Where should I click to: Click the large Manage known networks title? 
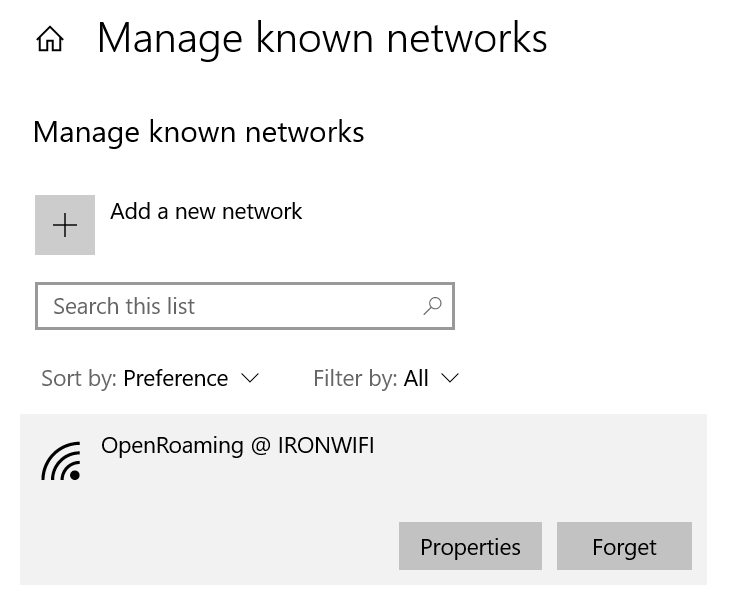point(322,38)
